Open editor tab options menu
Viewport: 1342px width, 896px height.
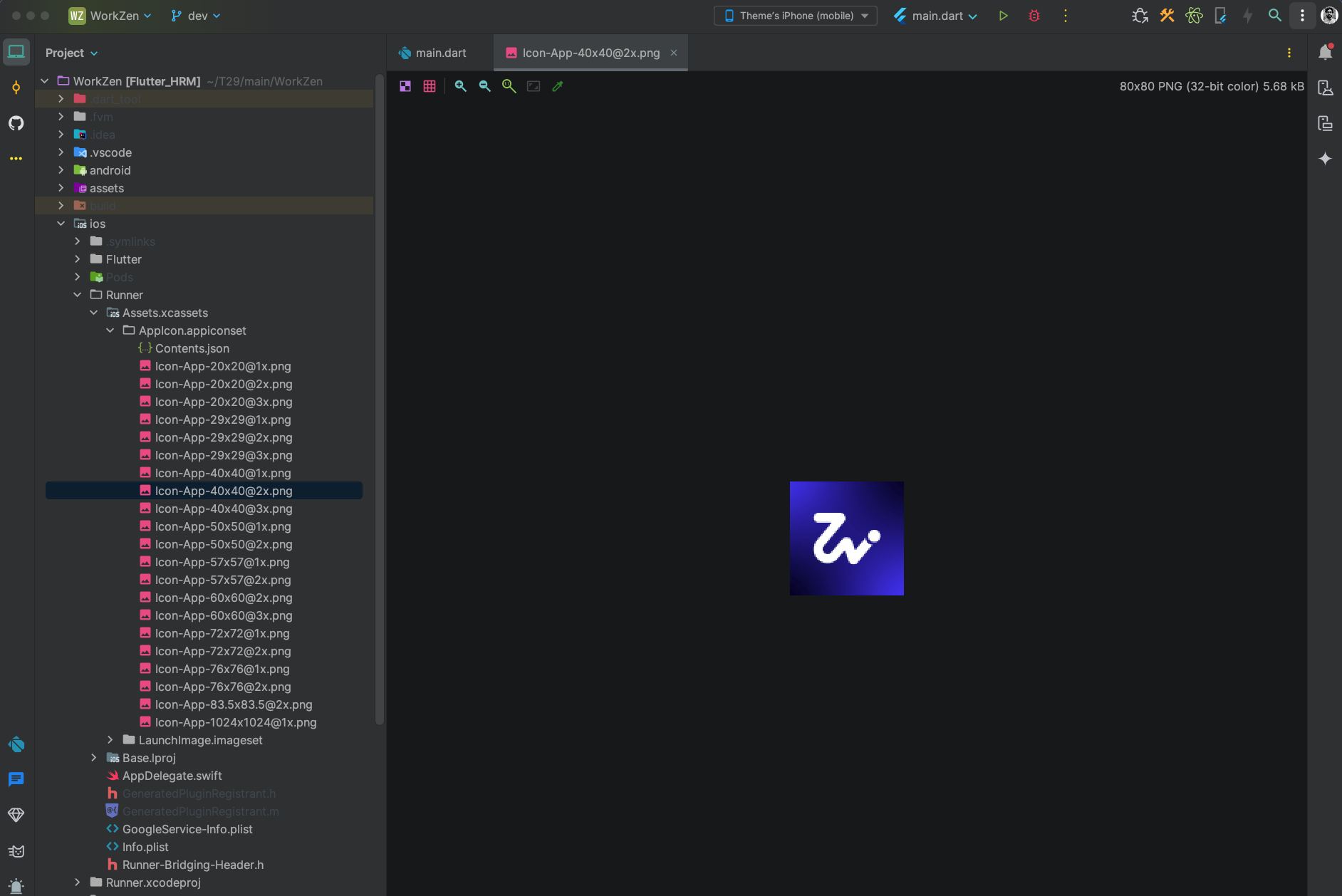point(1289,53)
